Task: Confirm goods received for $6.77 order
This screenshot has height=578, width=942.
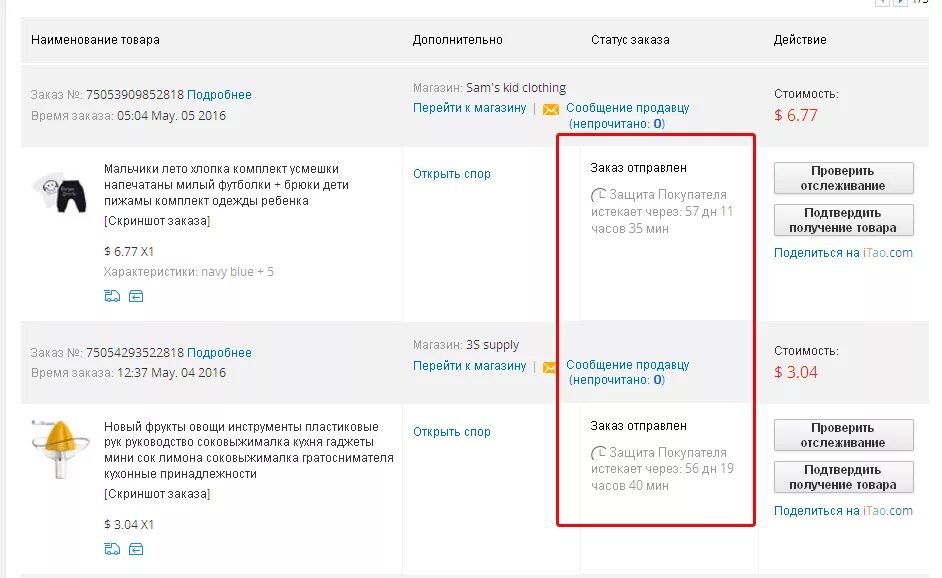Action: click(843, 220)
